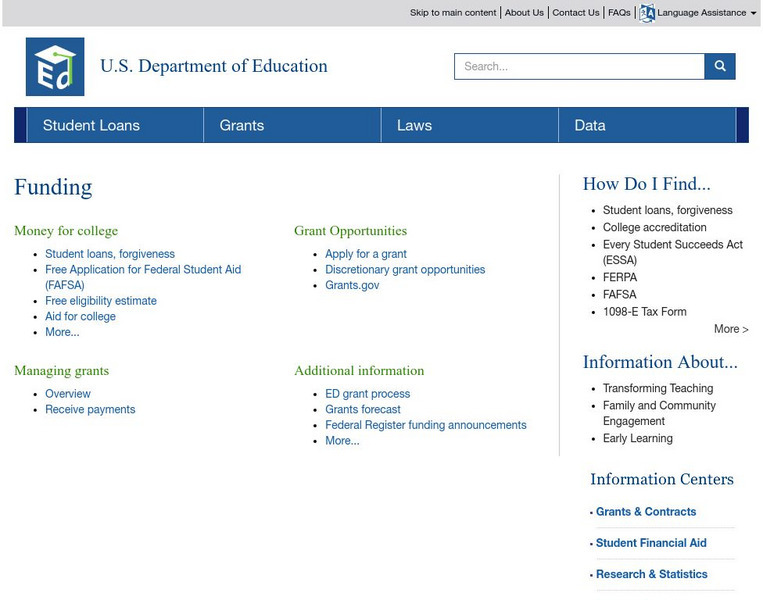Click the Language Assistance translation icon

(647, 13)
